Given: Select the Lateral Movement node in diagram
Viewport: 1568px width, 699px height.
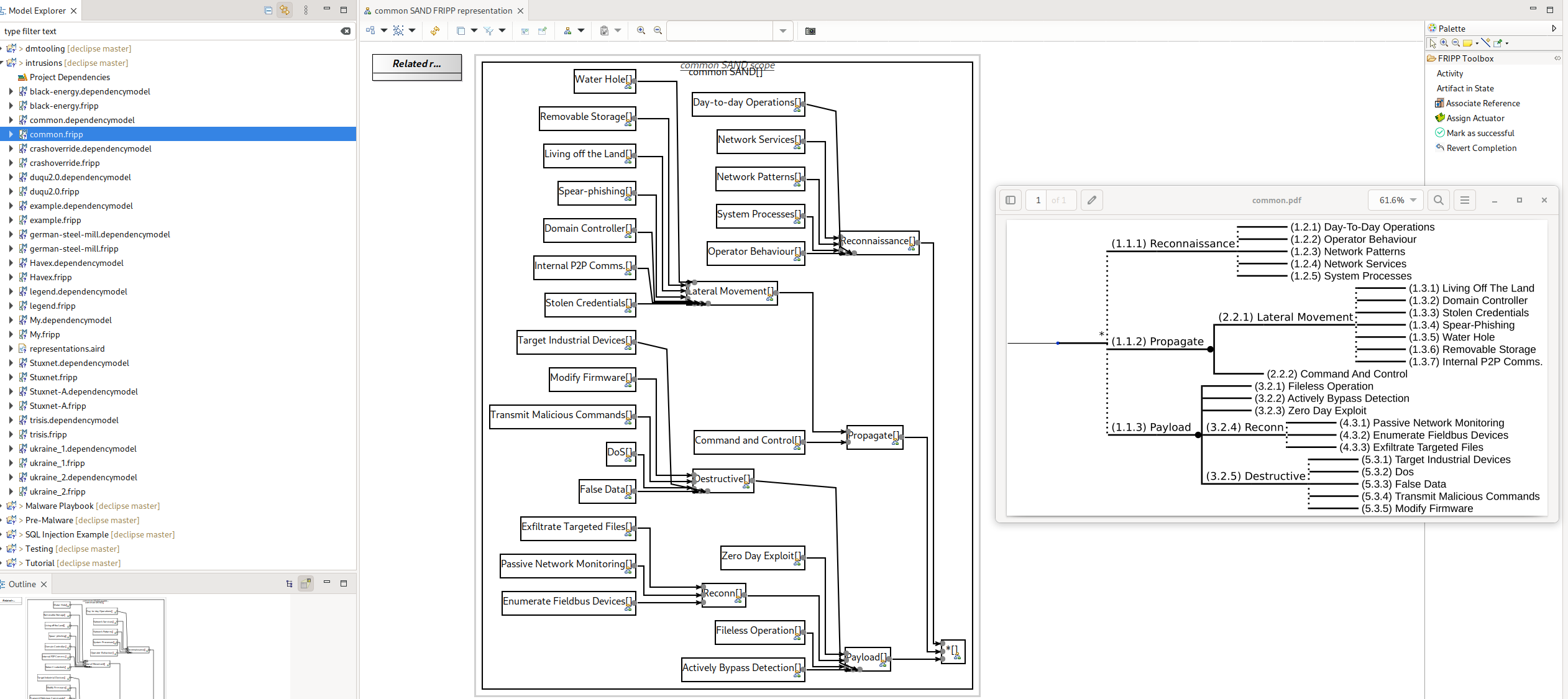Looking at the screenshot, I should (x=731, y=292).
